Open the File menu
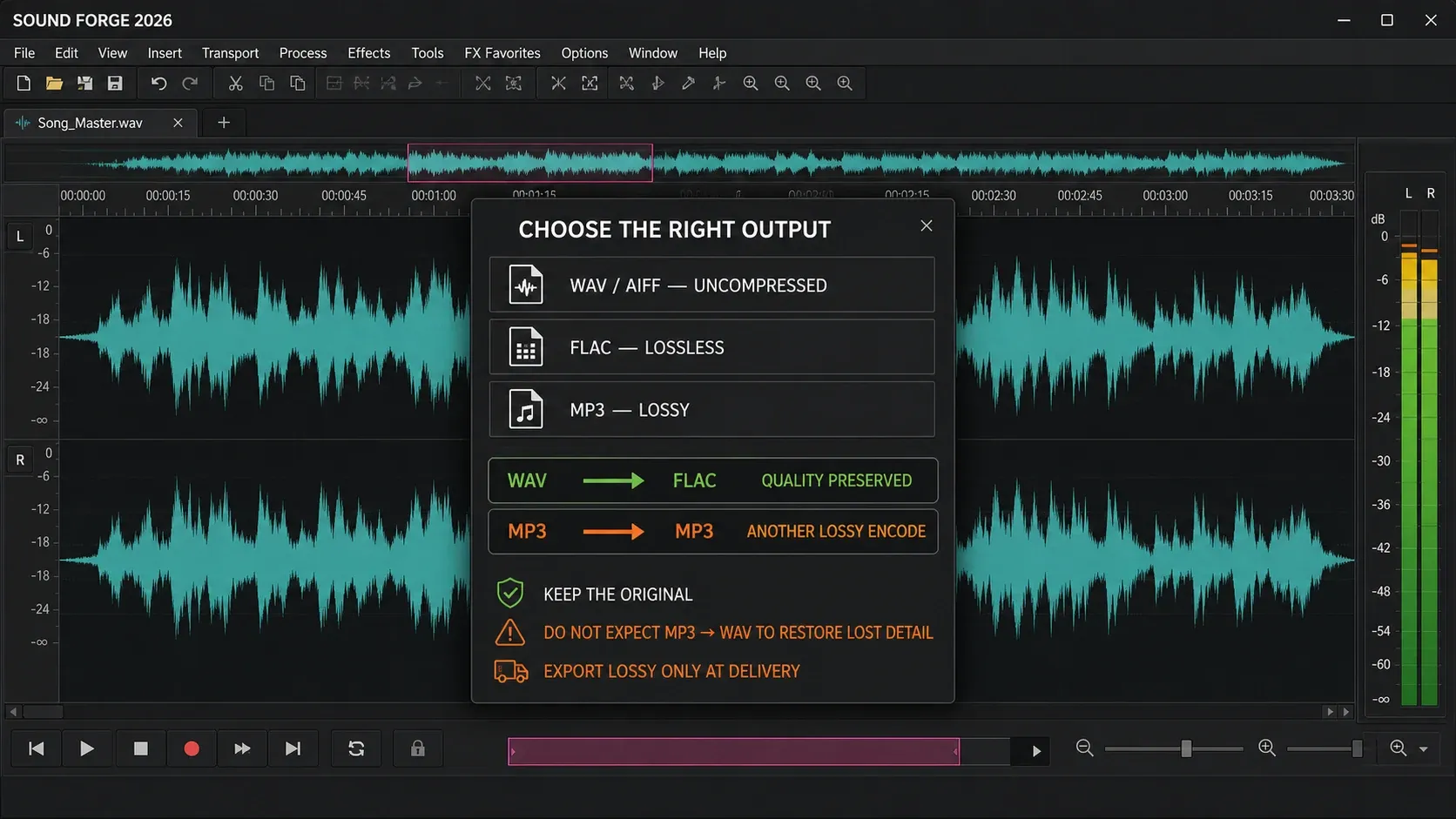 24,53
